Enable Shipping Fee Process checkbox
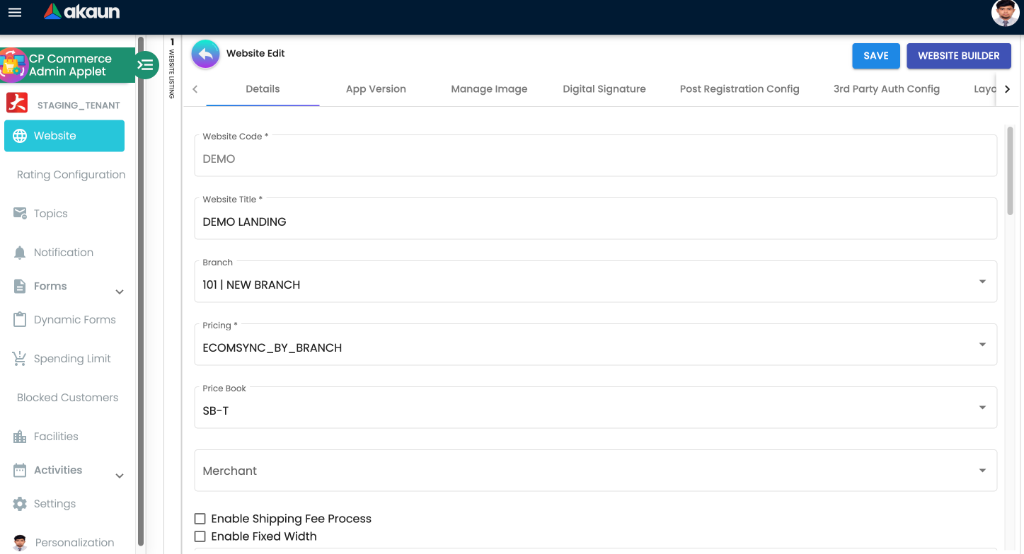1024x554 pixels. click(200, 519)
